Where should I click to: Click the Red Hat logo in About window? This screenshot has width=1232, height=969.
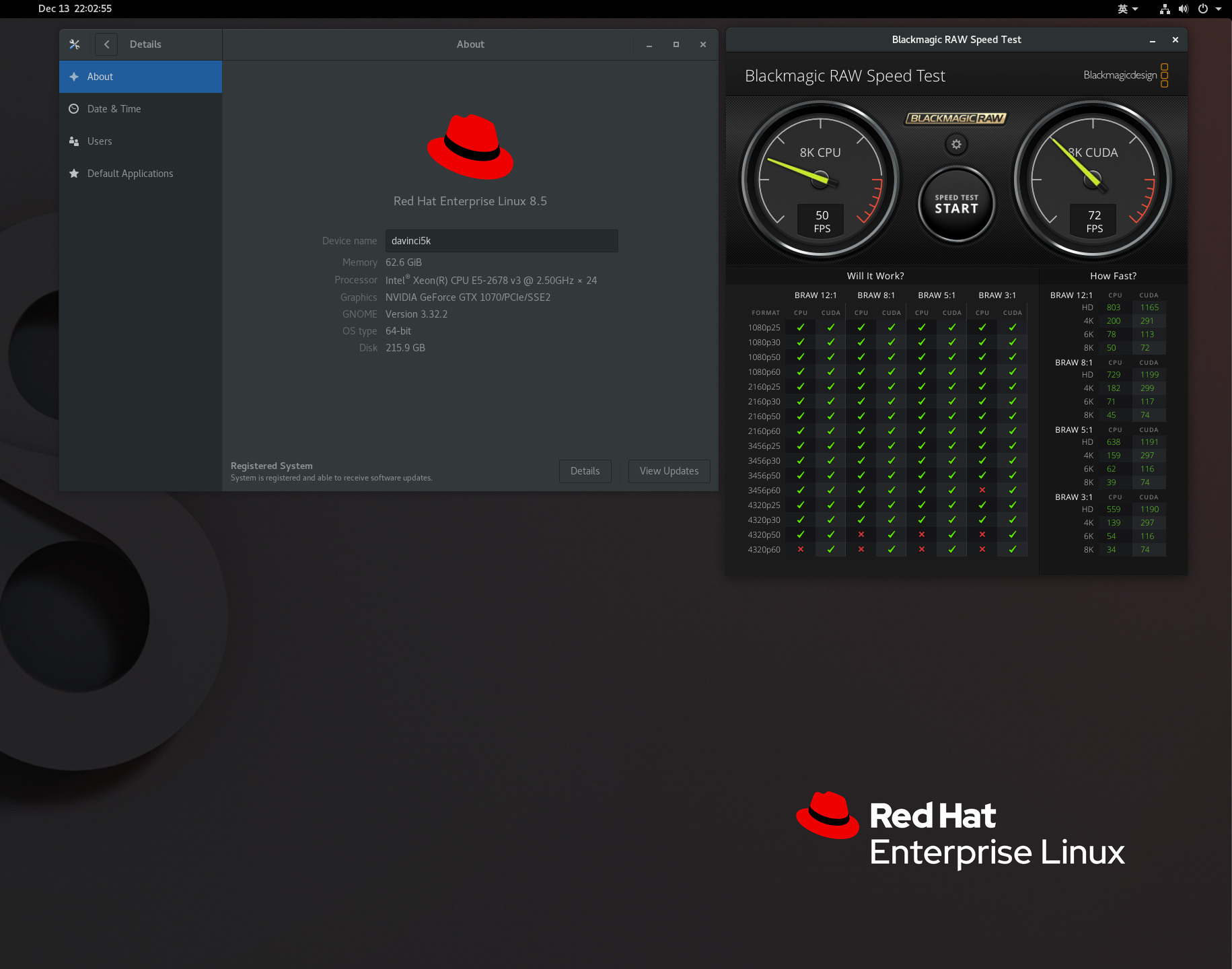click(x=470, y=147)
